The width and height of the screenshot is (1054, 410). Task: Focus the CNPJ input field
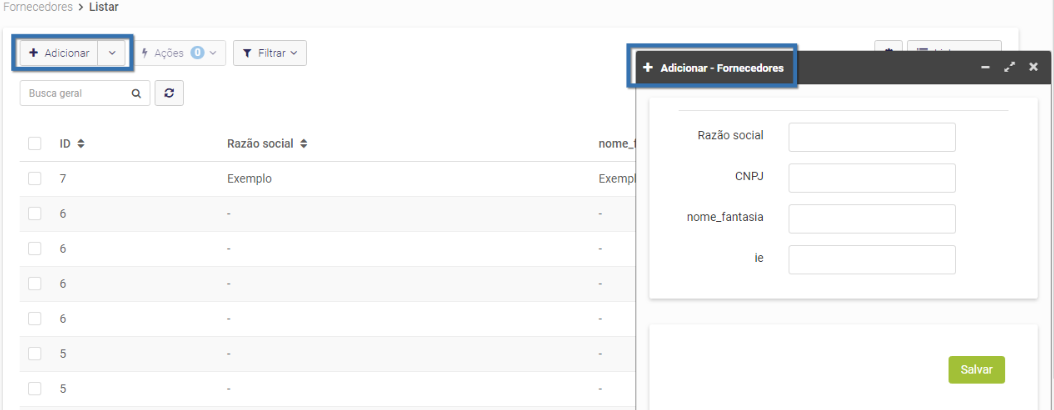point(872,178)
